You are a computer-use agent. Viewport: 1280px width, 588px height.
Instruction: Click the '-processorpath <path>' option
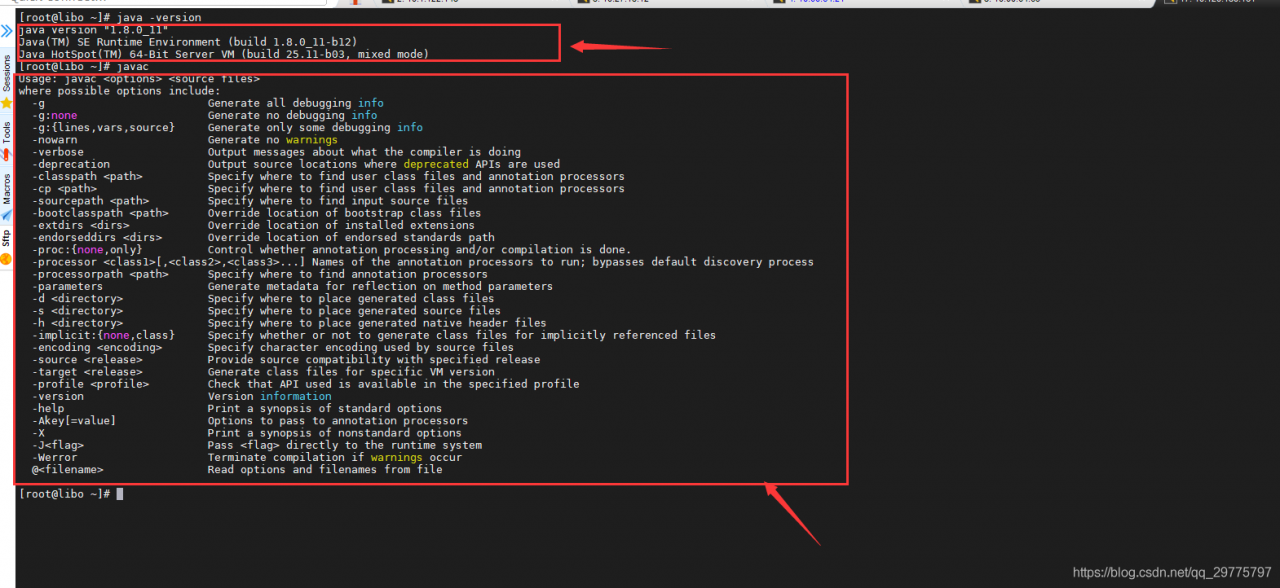tap(100, 274)
